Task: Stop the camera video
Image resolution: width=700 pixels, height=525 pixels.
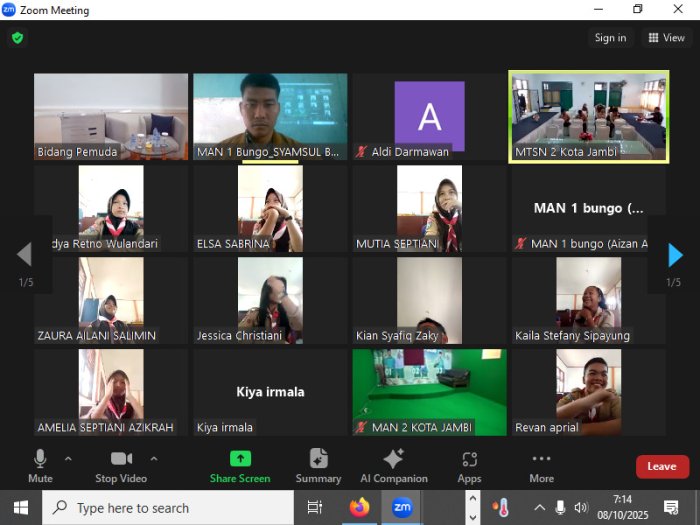Action: pos(121,466)
